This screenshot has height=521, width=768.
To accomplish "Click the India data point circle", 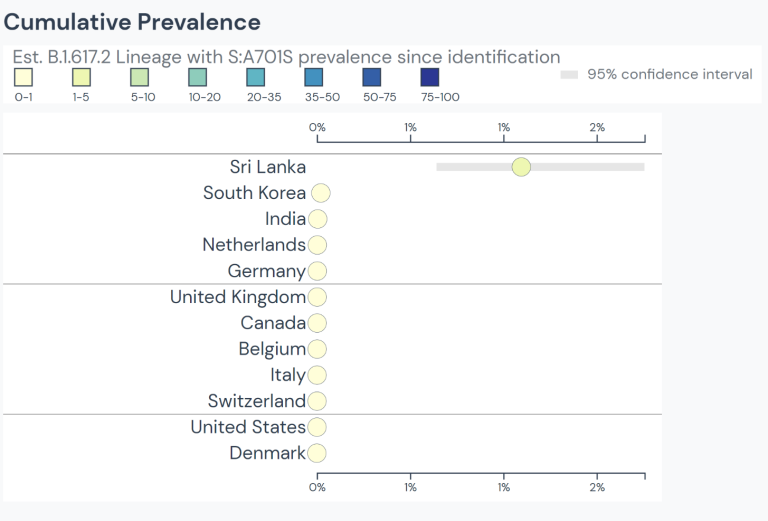I will (x=317, y=219).
